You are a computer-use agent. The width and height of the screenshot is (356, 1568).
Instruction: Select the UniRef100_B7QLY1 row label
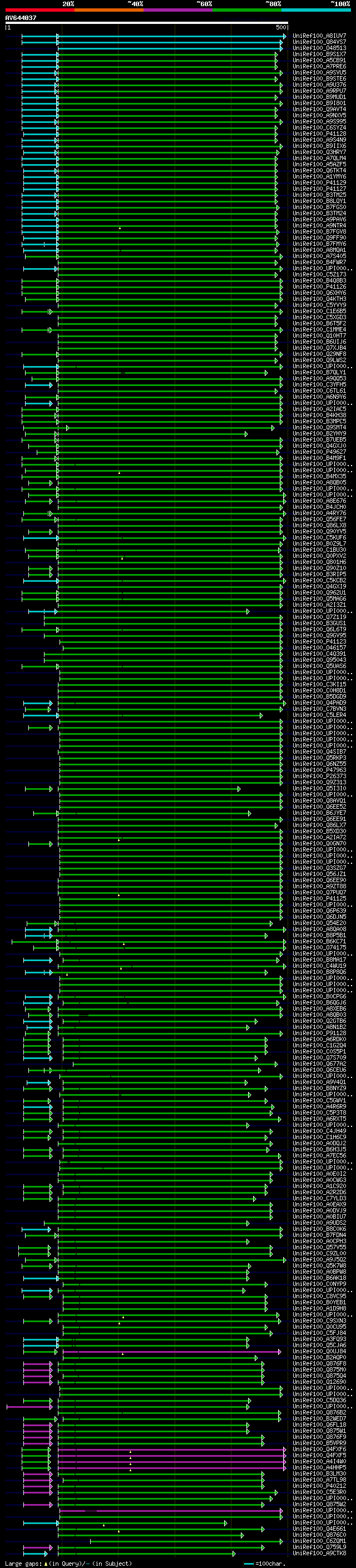319,373
